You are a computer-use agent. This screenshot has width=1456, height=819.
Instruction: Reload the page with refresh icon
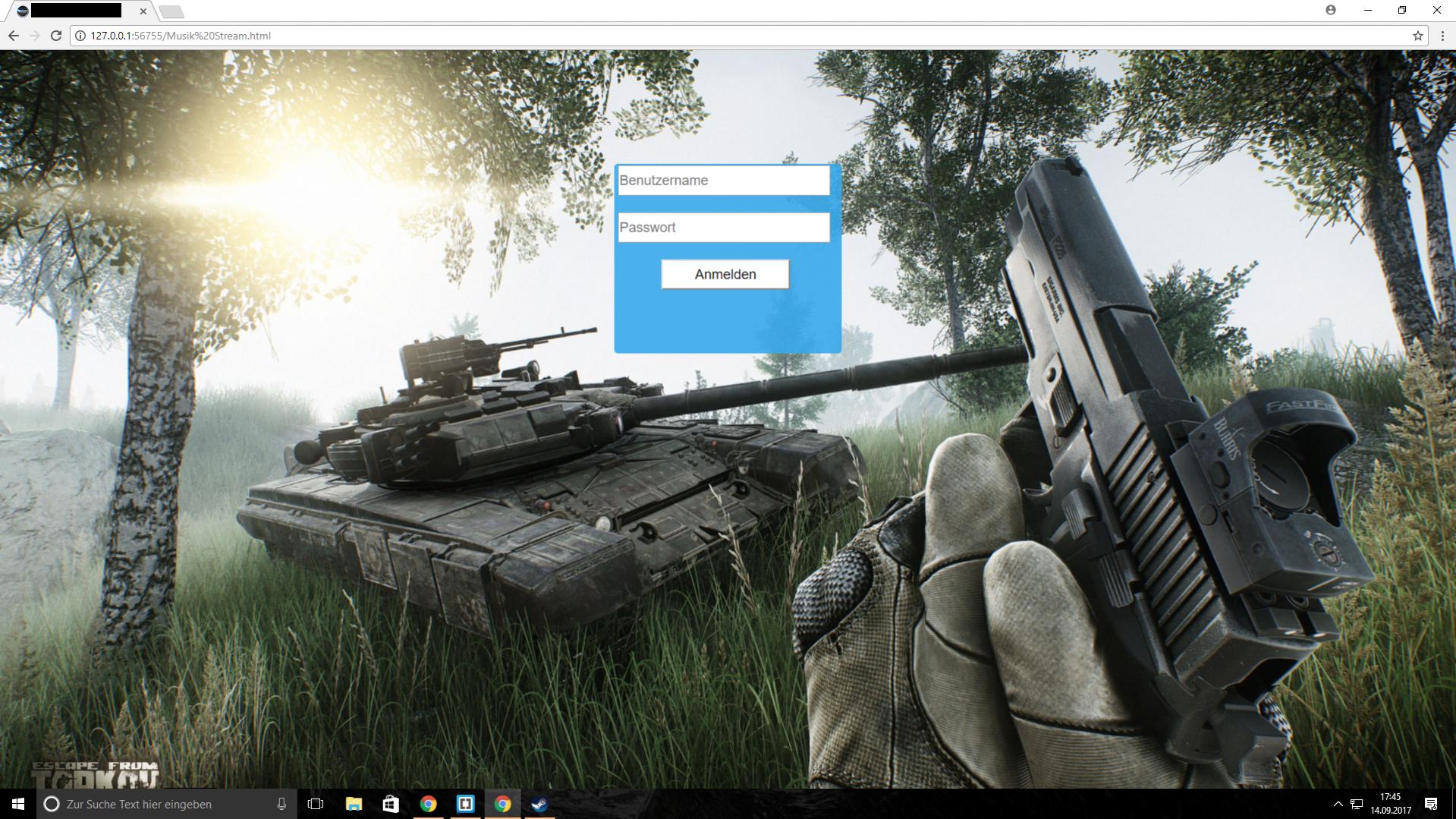55,36
